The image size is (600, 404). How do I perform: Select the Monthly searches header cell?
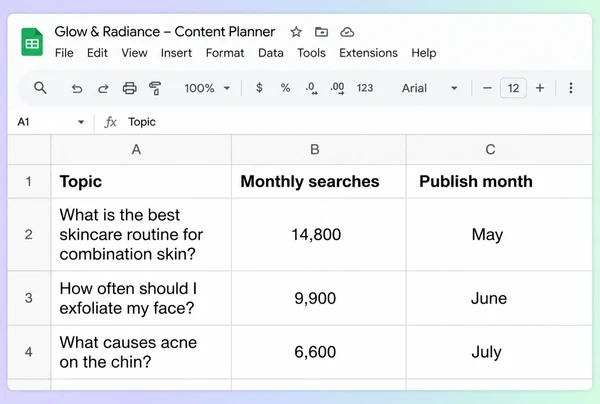318,181
